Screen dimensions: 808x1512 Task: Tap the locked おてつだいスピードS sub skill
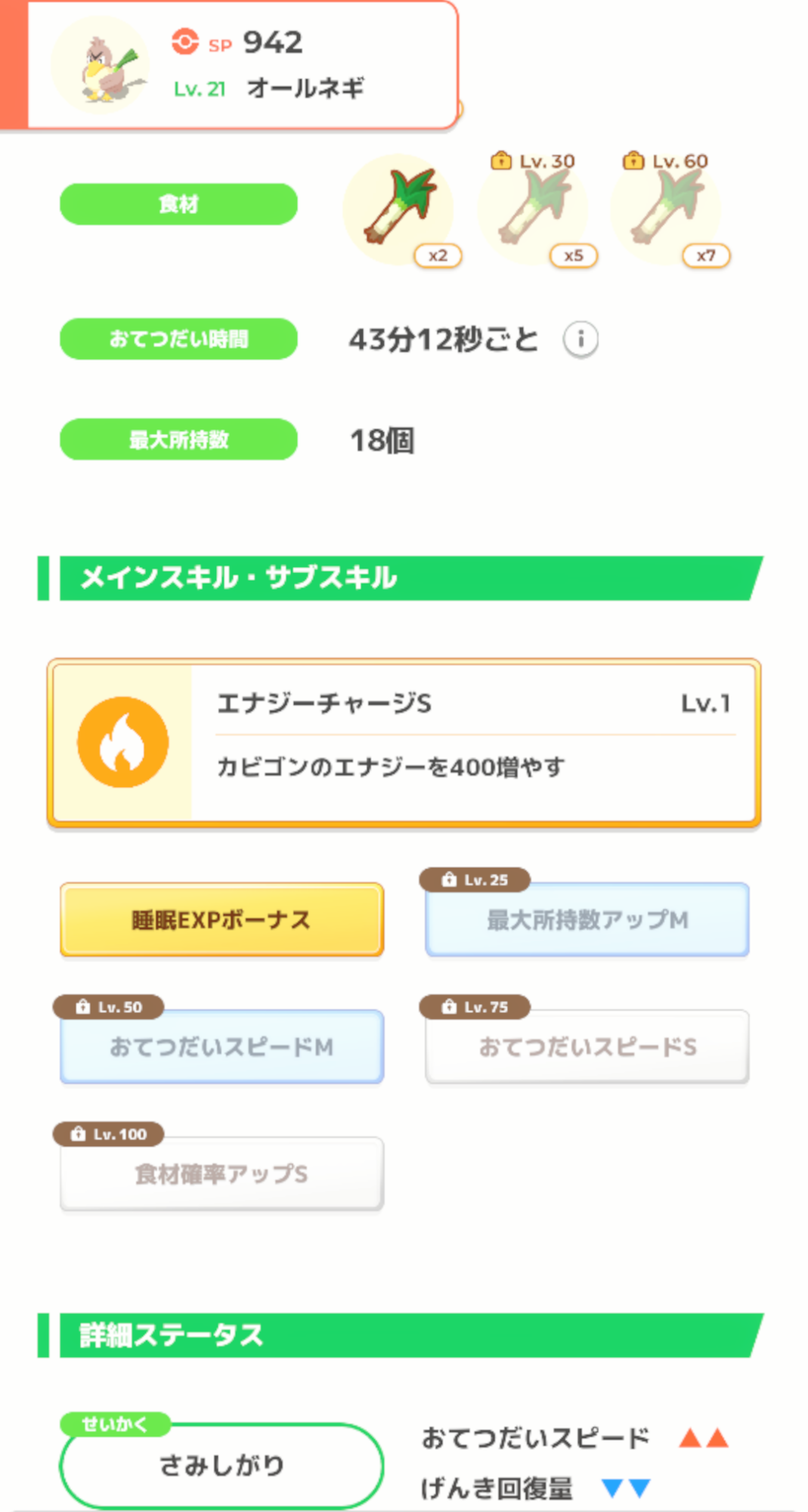pos(587,1046)
